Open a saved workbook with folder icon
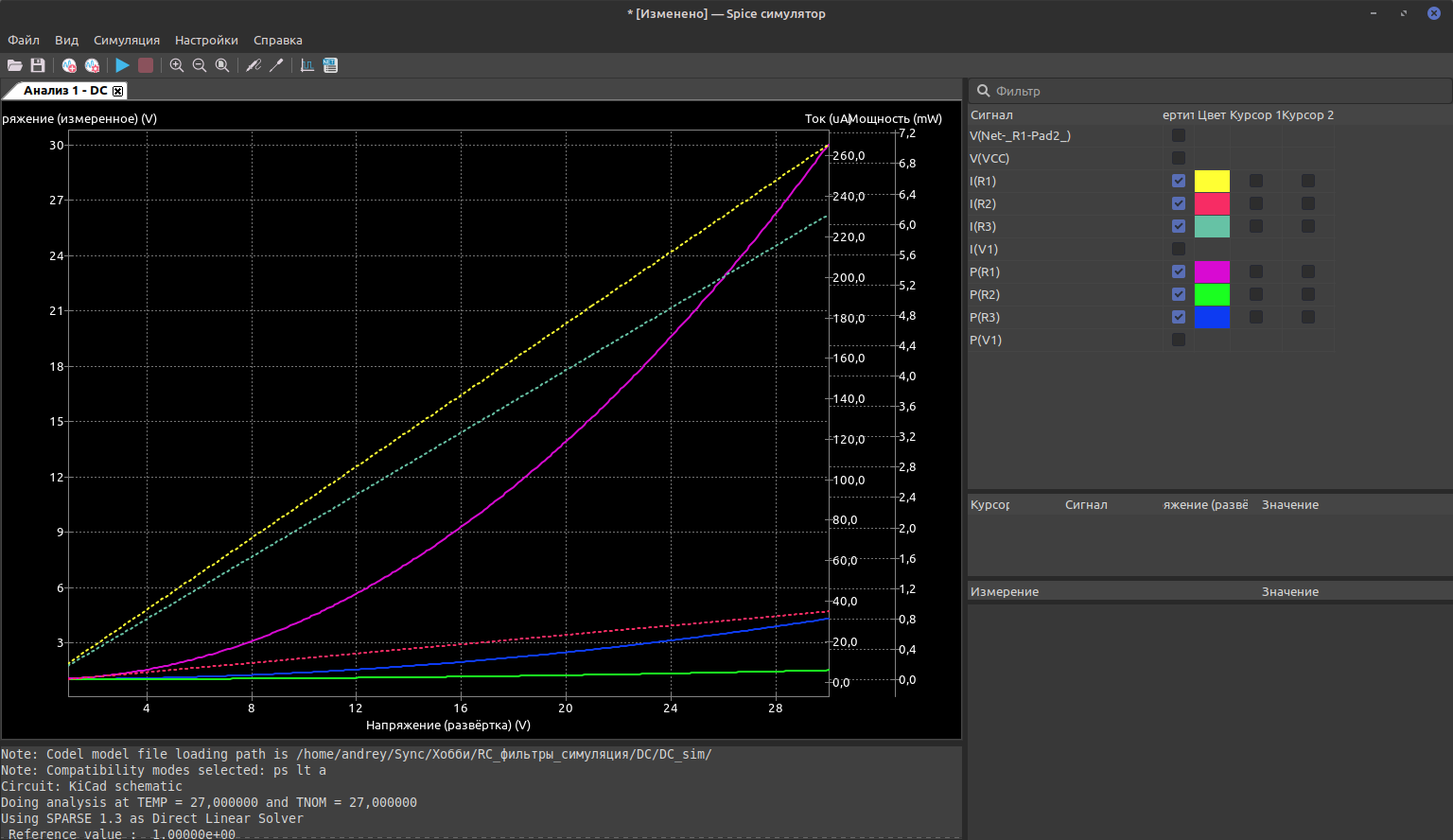Image resolution: width=1453 pixels, height=840 pixels. [14, 65]
